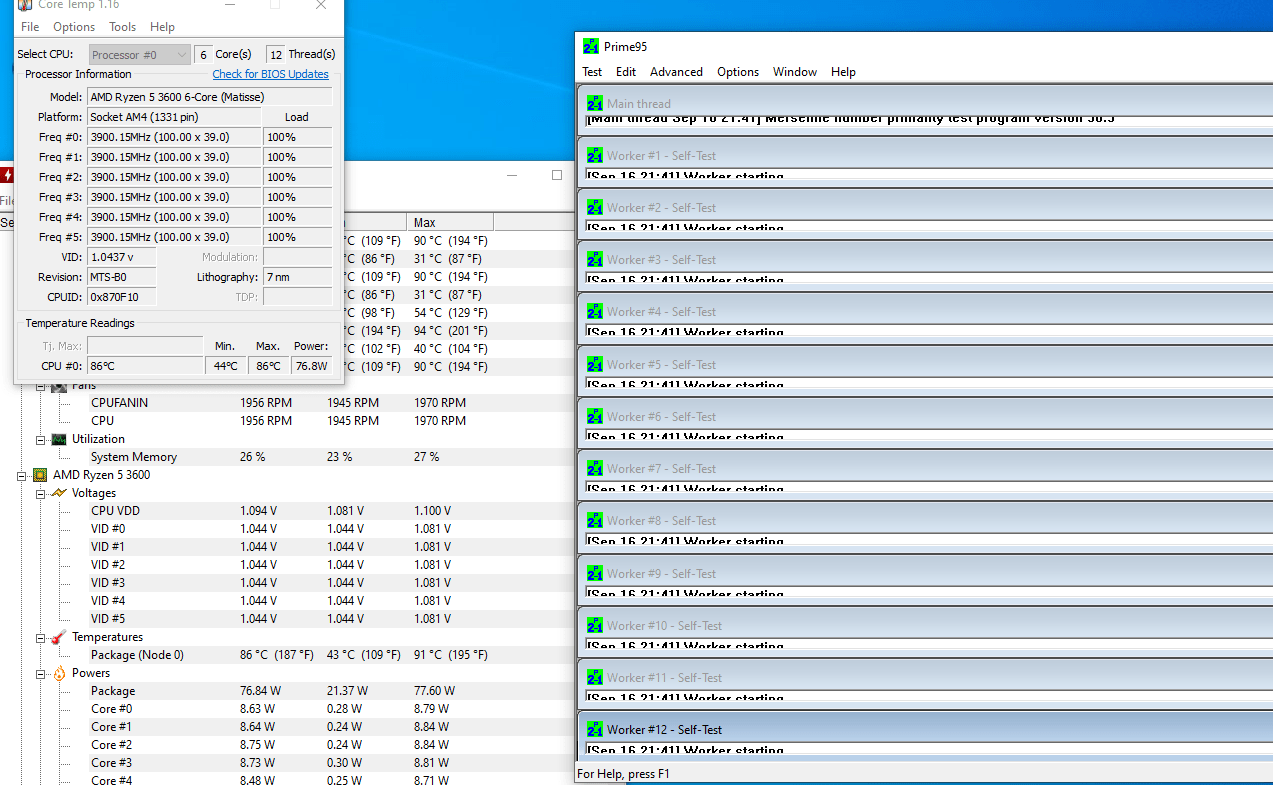
Task: Click the Check for BIOS Updates link
Action: pyautogui.click(x=270, y=74)
